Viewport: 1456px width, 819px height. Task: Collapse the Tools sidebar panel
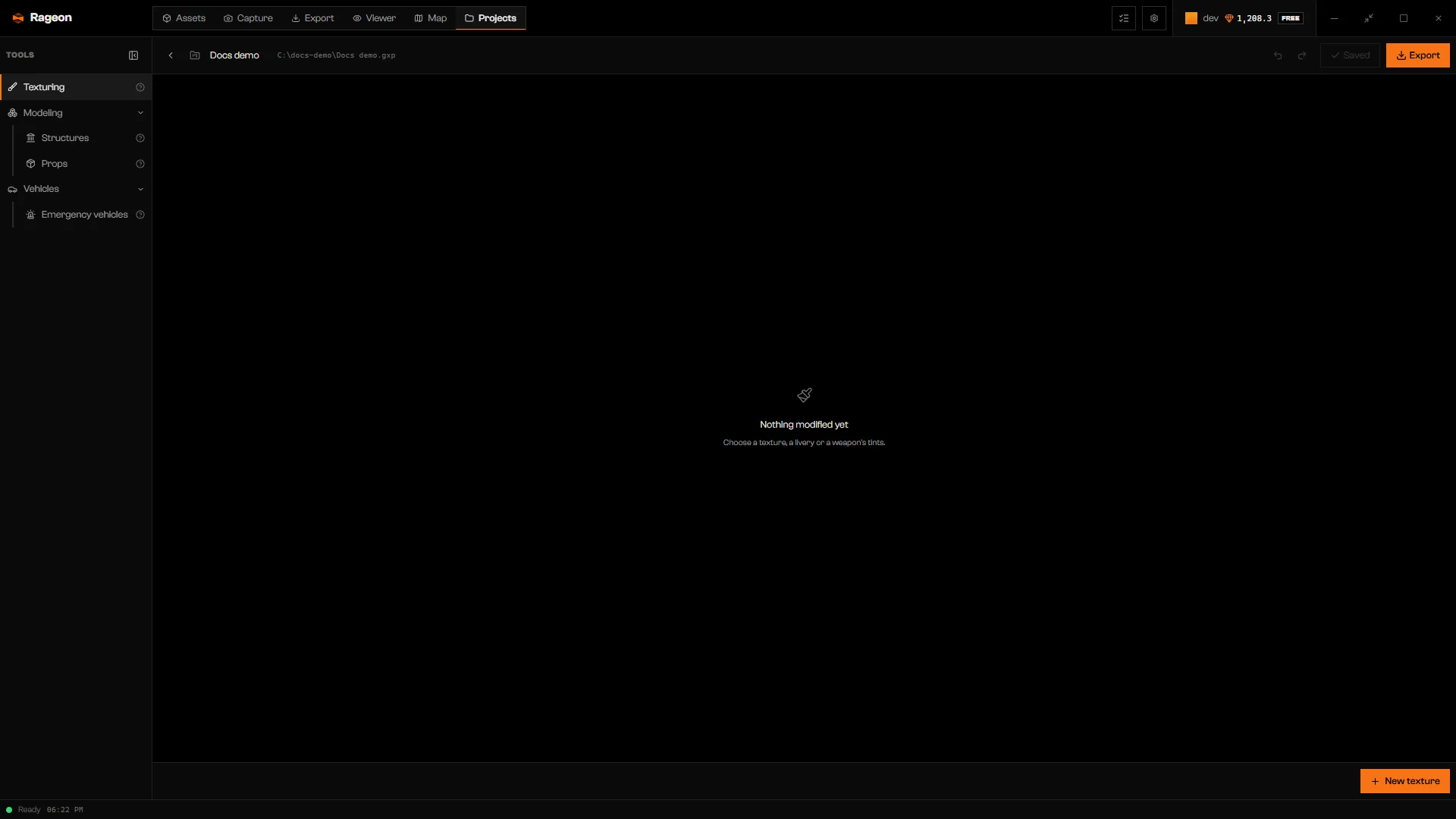click(x=133, y=55)
